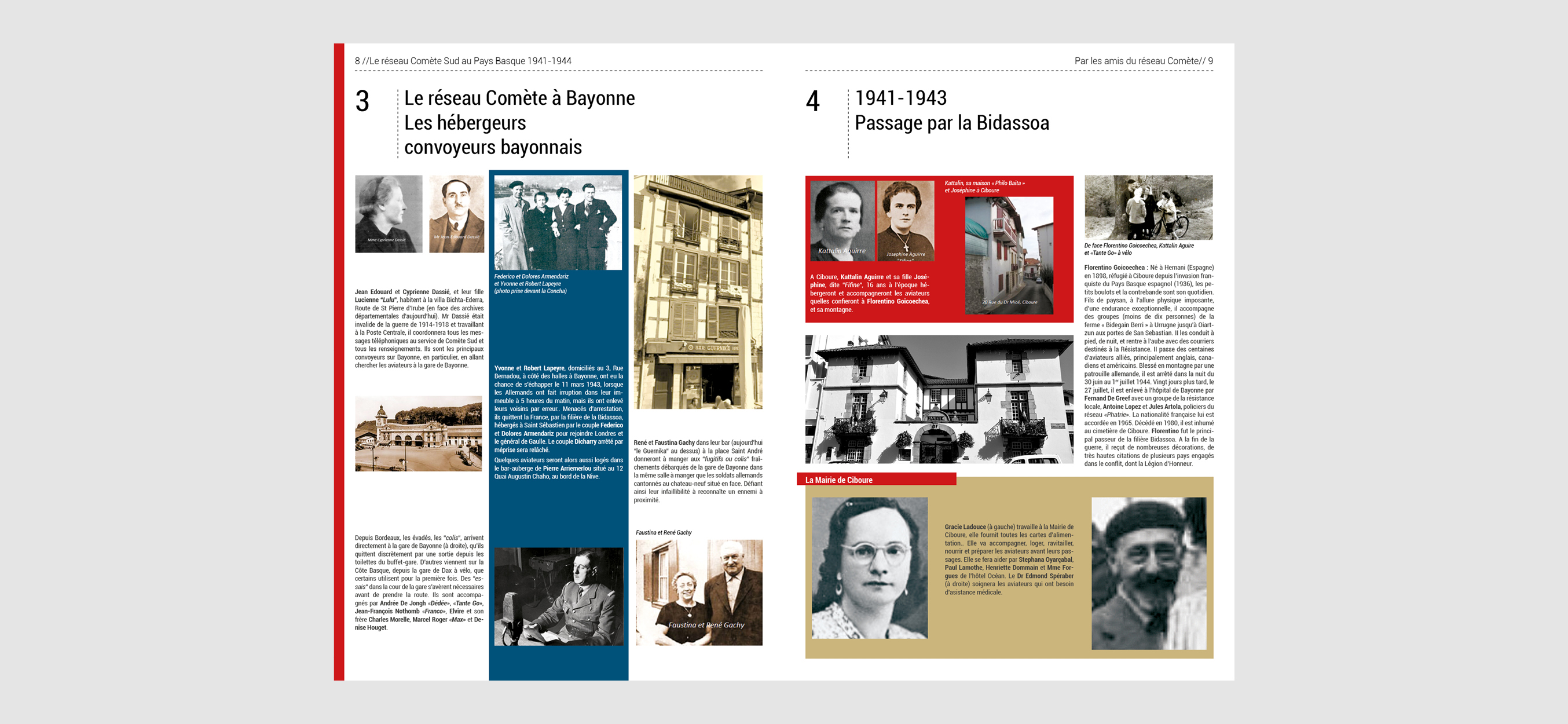Click the italic caption "Faustina et René Gachy" above photo
The height and width of the screenshot is (724, 1568).
664,532
